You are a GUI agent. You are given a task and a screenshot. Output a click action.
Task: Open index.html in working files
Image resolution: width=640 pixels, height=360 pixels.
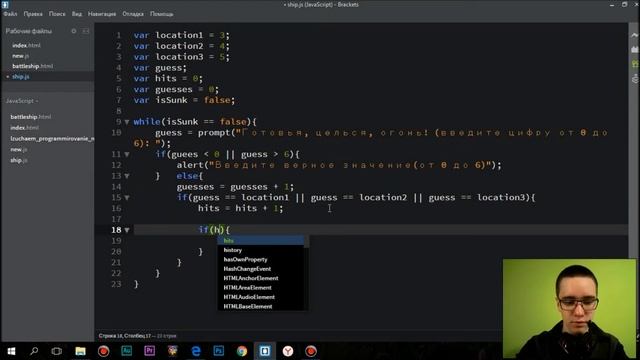(x=26, y=45)
